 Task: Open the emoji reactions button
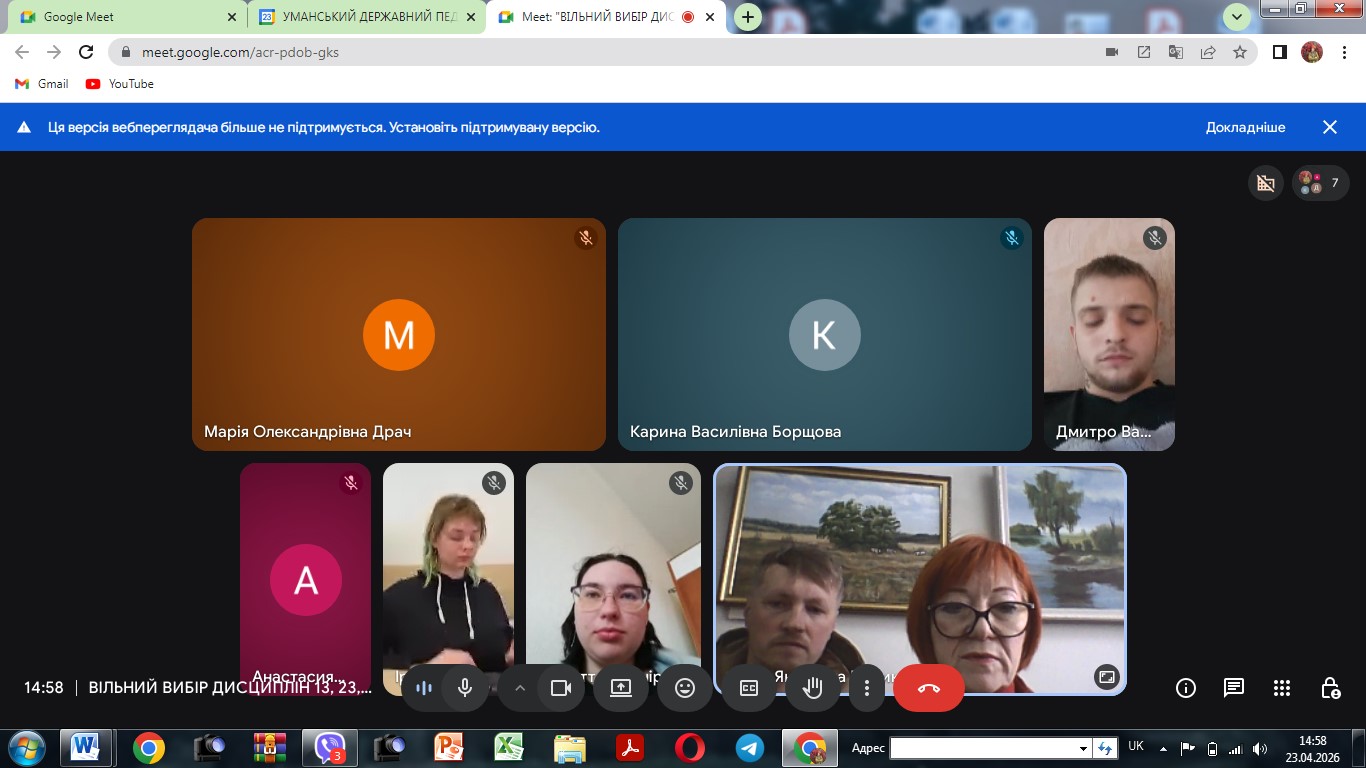685,688
